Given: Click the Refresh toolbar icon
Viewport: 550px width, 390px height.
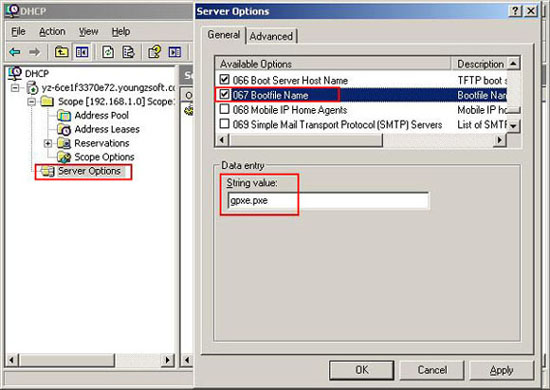Looking at the screenshot, I should click(x=108, y=52).
